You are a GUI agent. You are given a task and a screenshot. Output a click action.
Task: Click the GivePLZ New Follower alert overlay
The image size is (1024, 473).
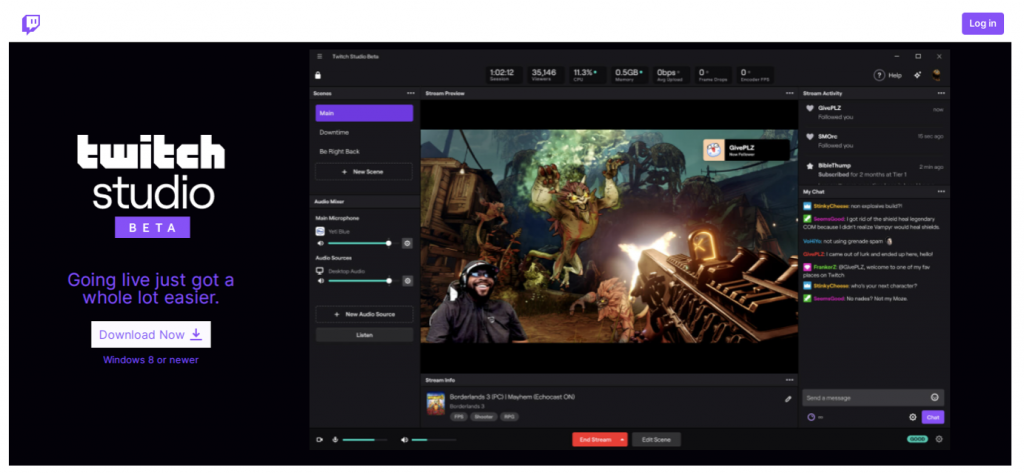[746, 150]
